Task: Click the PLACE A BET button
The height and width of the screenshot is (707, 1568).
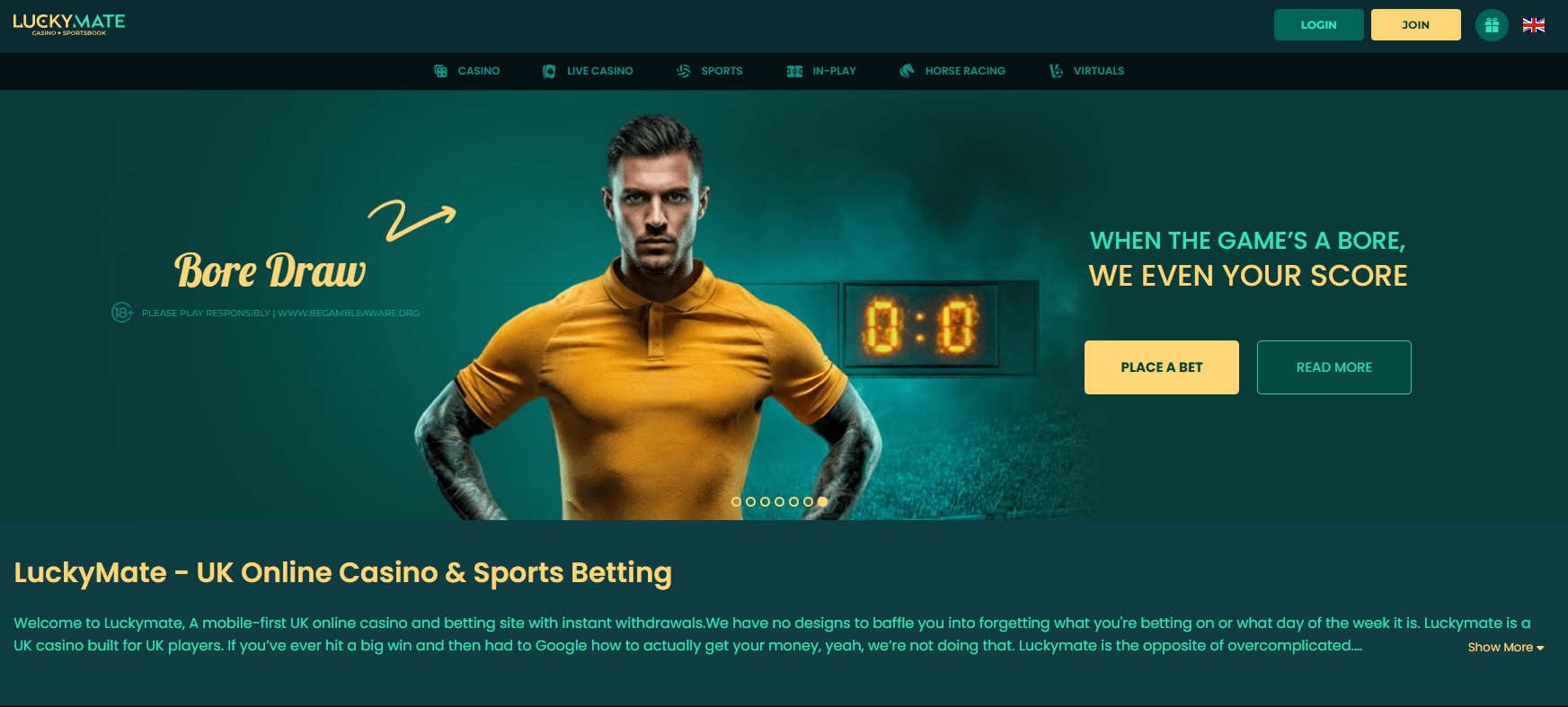Action: point(1162,367)
